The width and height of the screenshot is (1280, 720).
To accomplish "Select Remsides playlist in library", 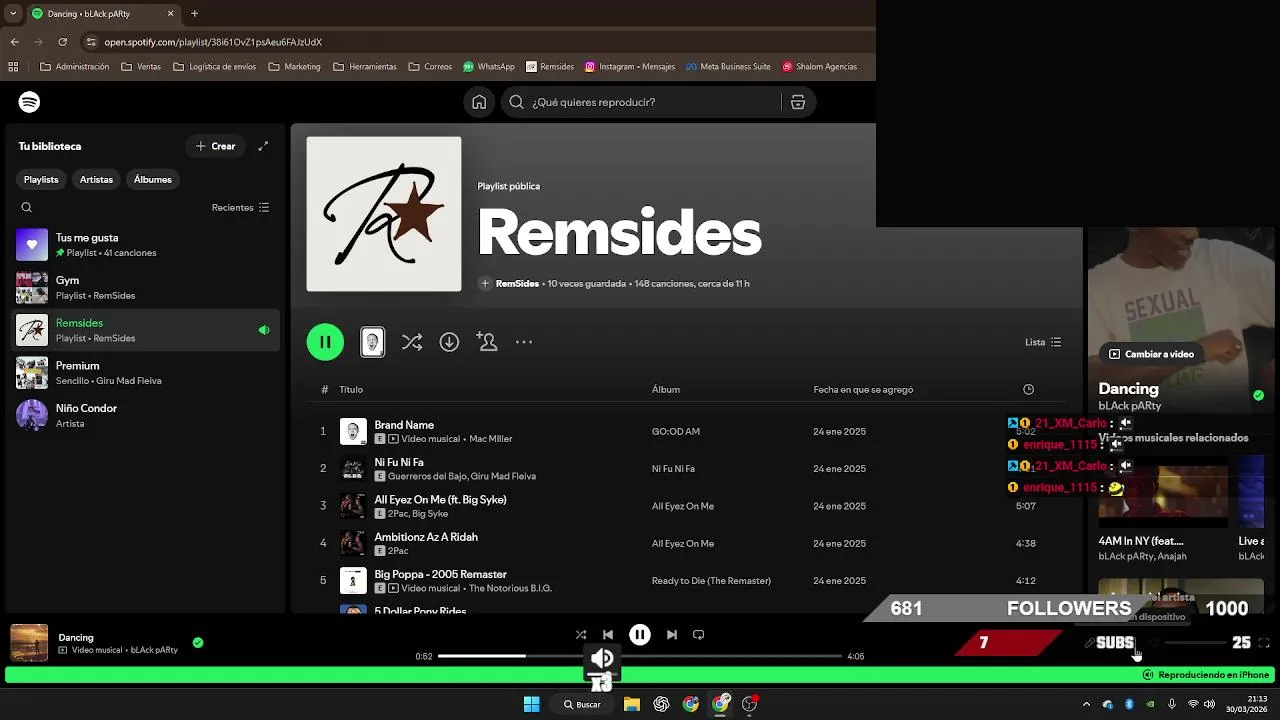I will 145,330.
